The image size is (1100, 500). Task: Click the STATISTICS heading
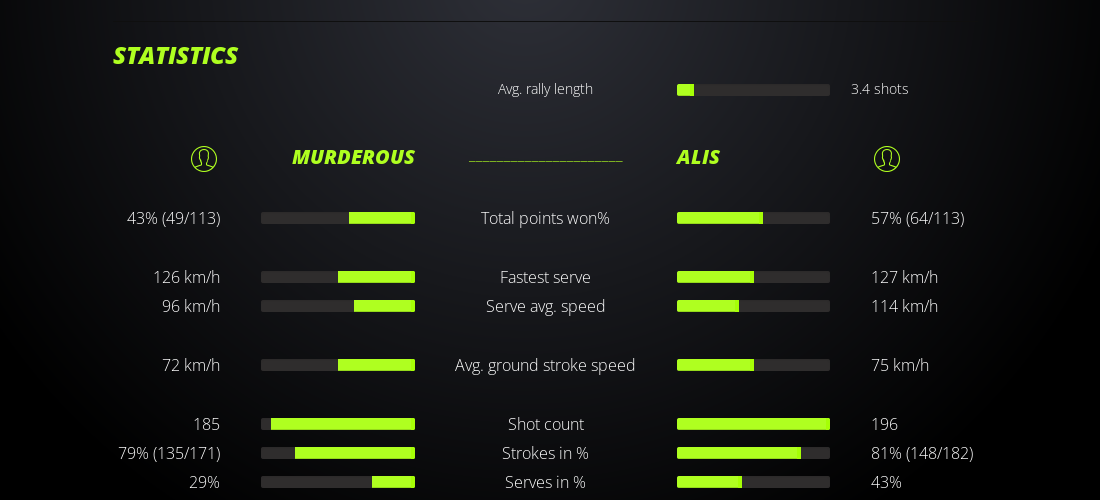click(175, 56)
